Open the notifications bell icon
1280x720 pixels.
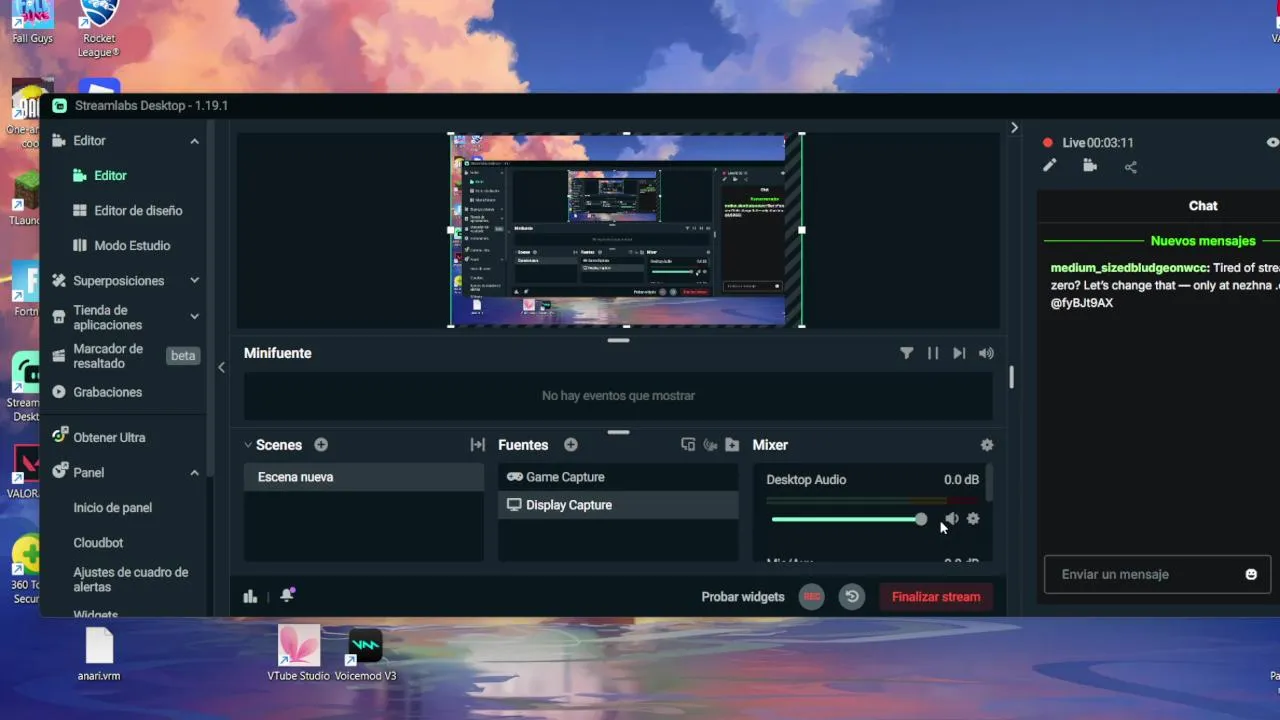click(287, 596)
